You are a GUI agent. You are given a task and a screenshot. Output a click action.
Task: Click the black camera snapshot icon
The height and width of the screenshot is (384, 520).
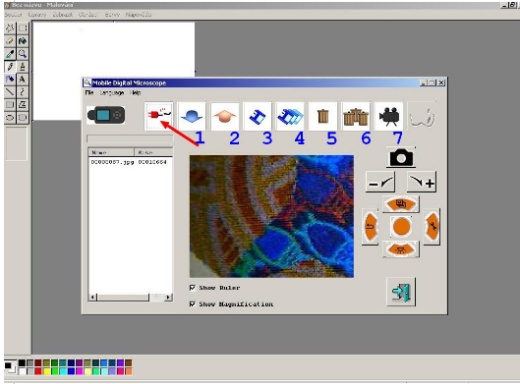[401, 157]
